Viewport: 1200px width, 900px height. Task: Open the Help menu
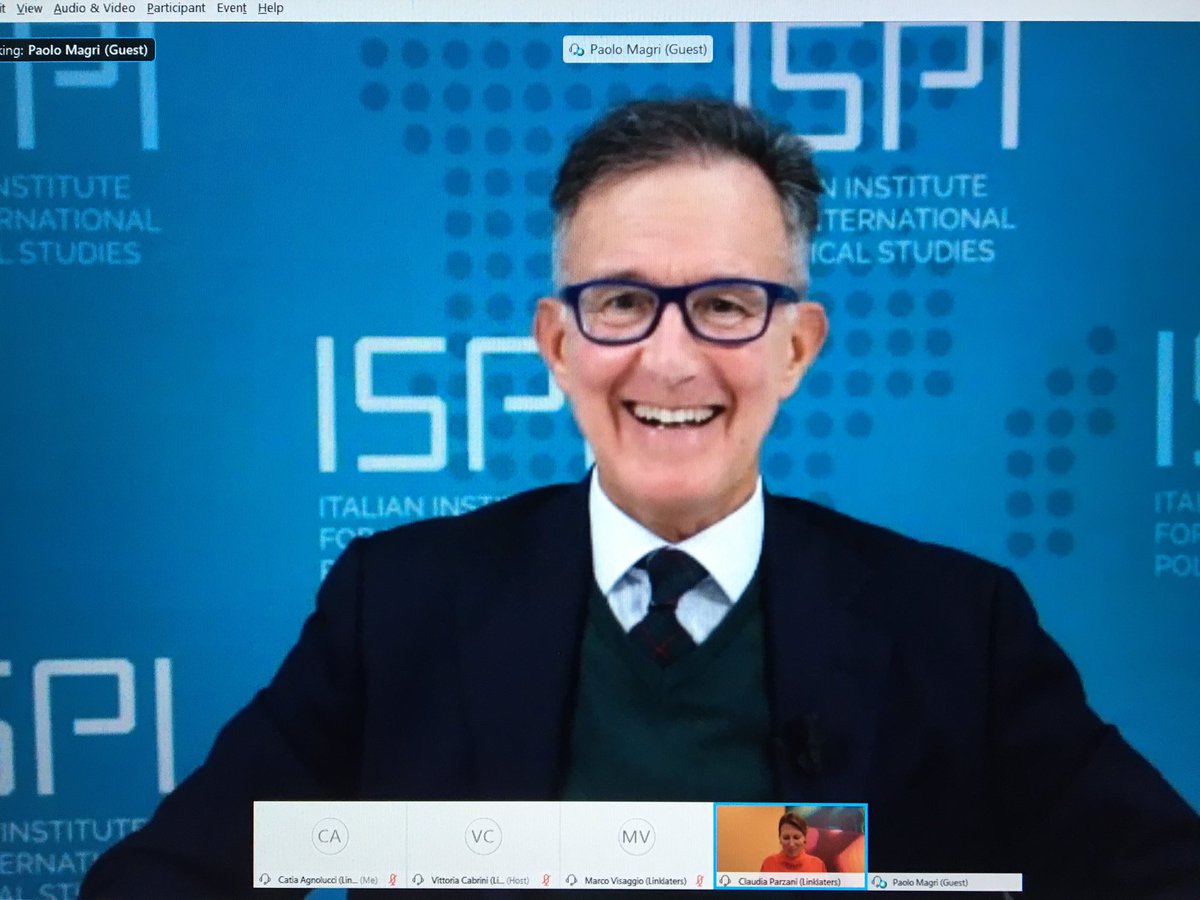[270, 7]
